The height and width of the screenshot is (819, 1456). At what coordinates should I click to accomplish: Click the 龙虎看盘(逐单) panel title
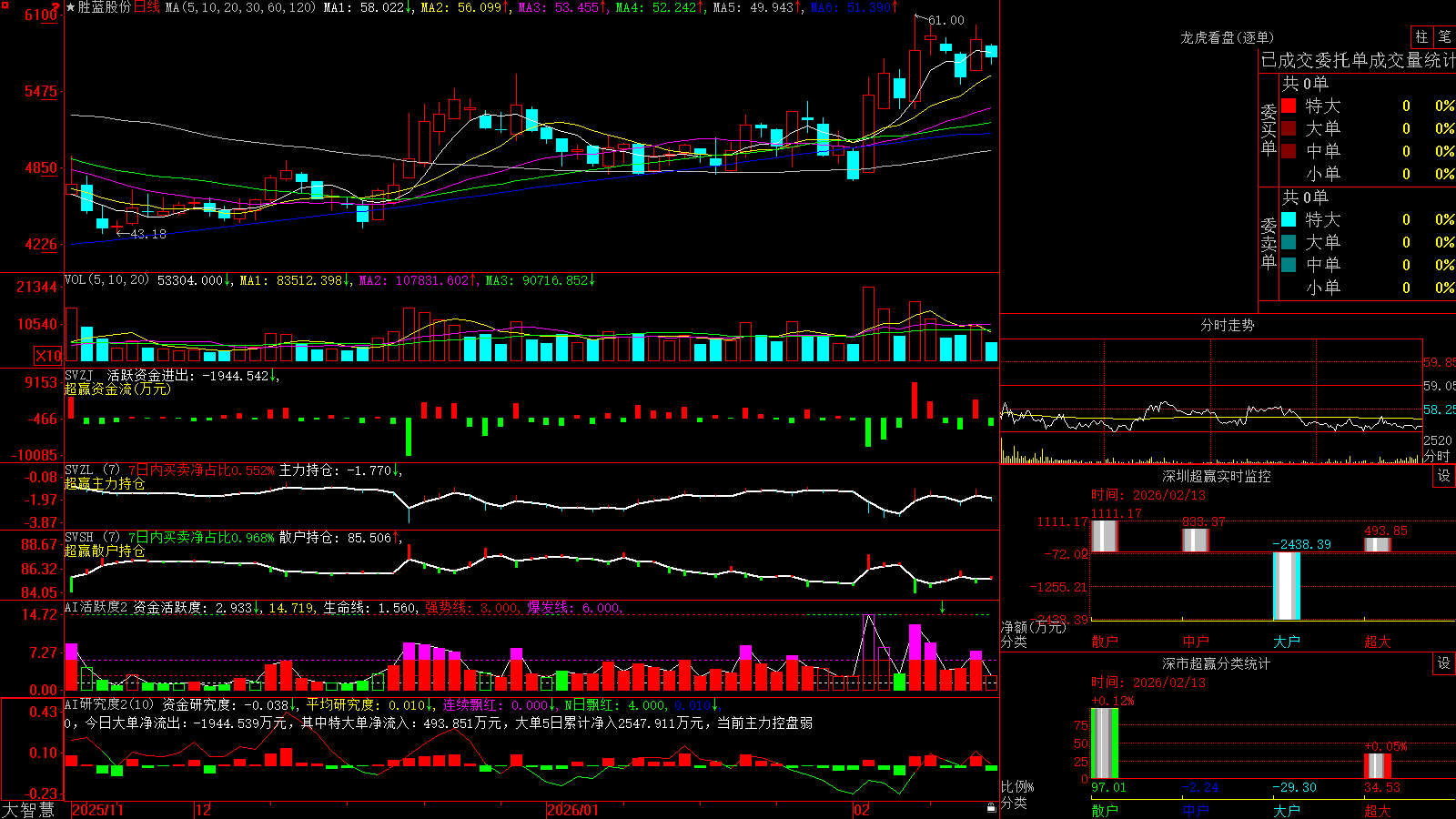coord(1227,37)
